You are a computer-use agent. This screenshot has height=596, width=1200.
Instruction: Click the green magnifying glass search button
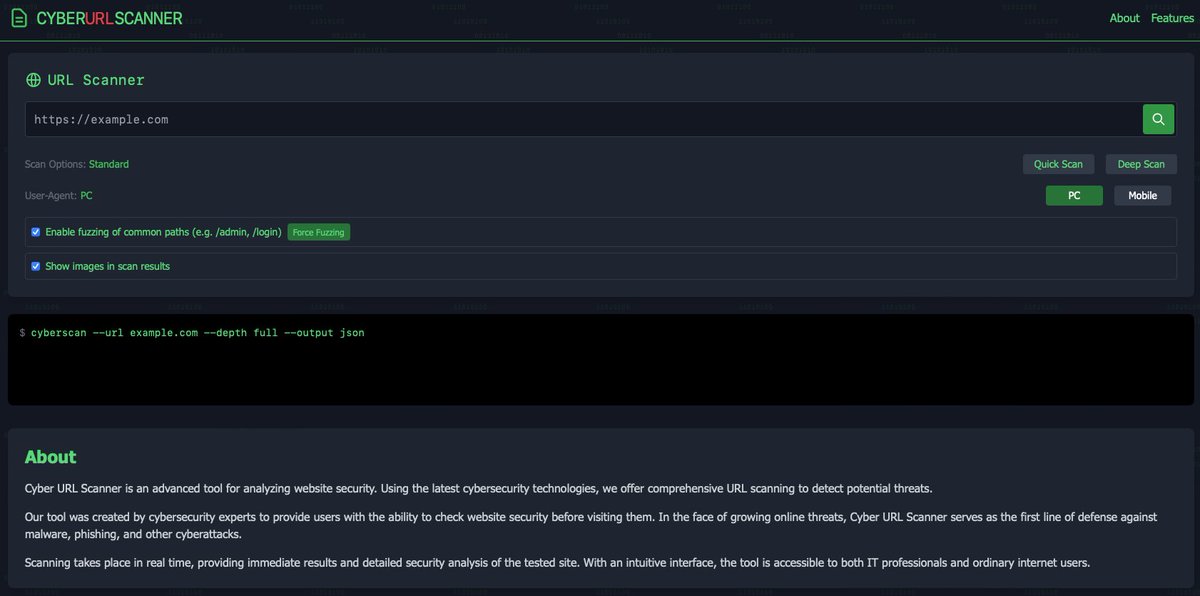point(1157,118)
